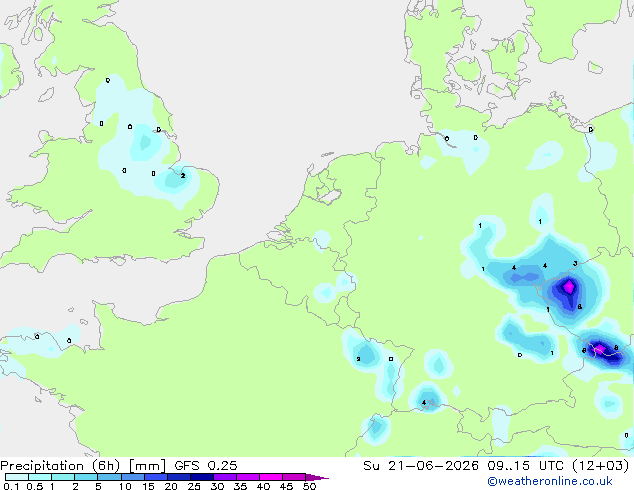
Task: Click the 45–50 mm legend swatch
Action: click(294, 477)
